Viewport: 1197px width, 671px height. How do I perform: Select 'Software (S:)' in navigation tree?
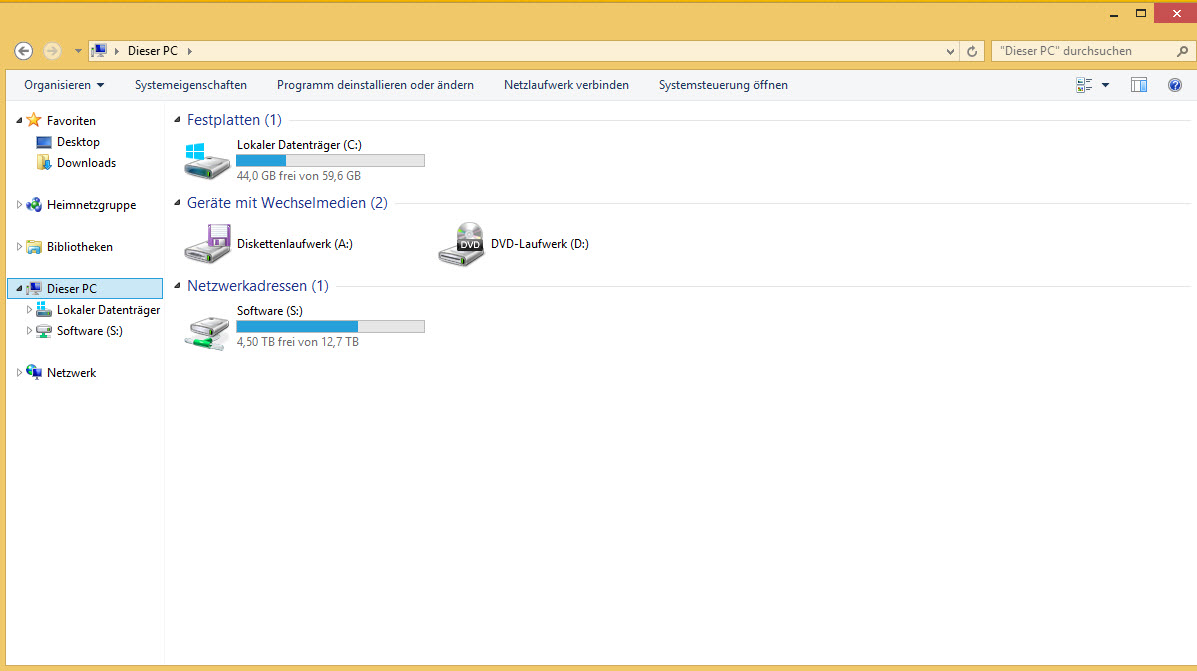coord(89,331)
